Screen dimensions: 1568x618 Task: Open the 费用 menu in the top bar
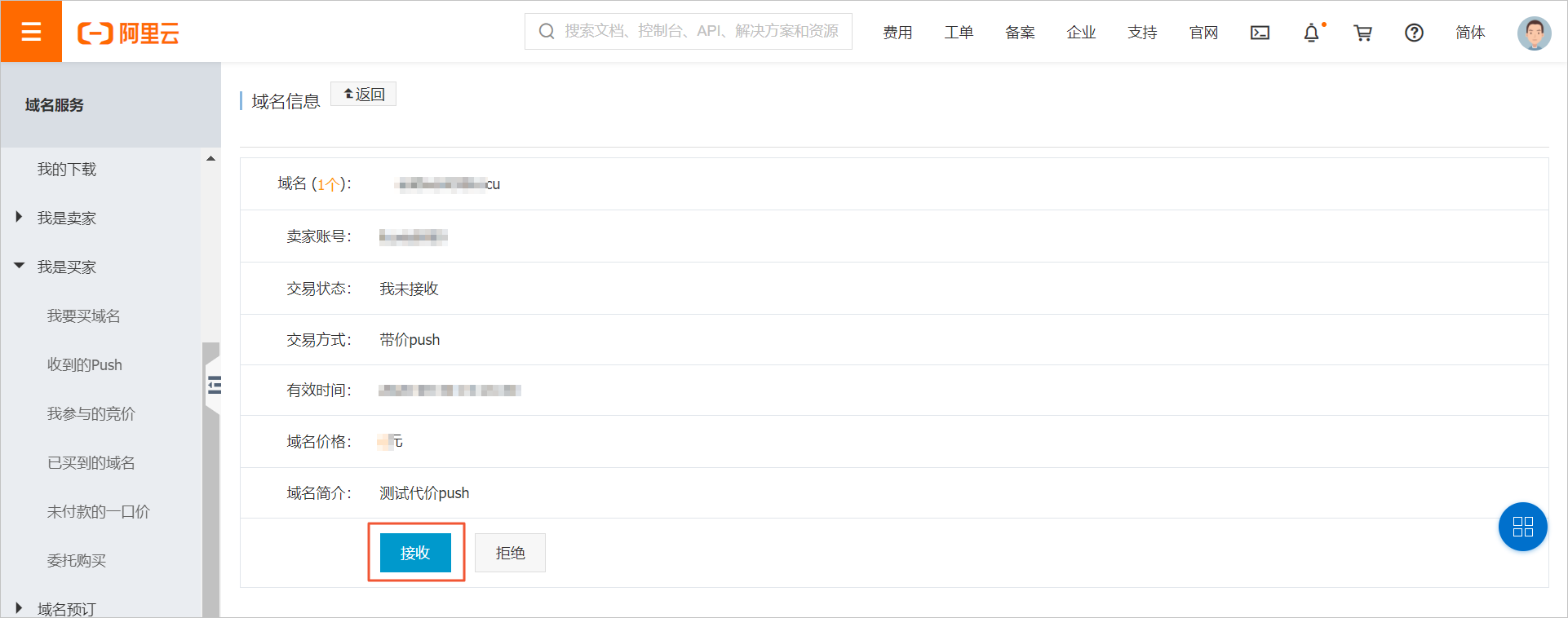(x=897, y=33)
